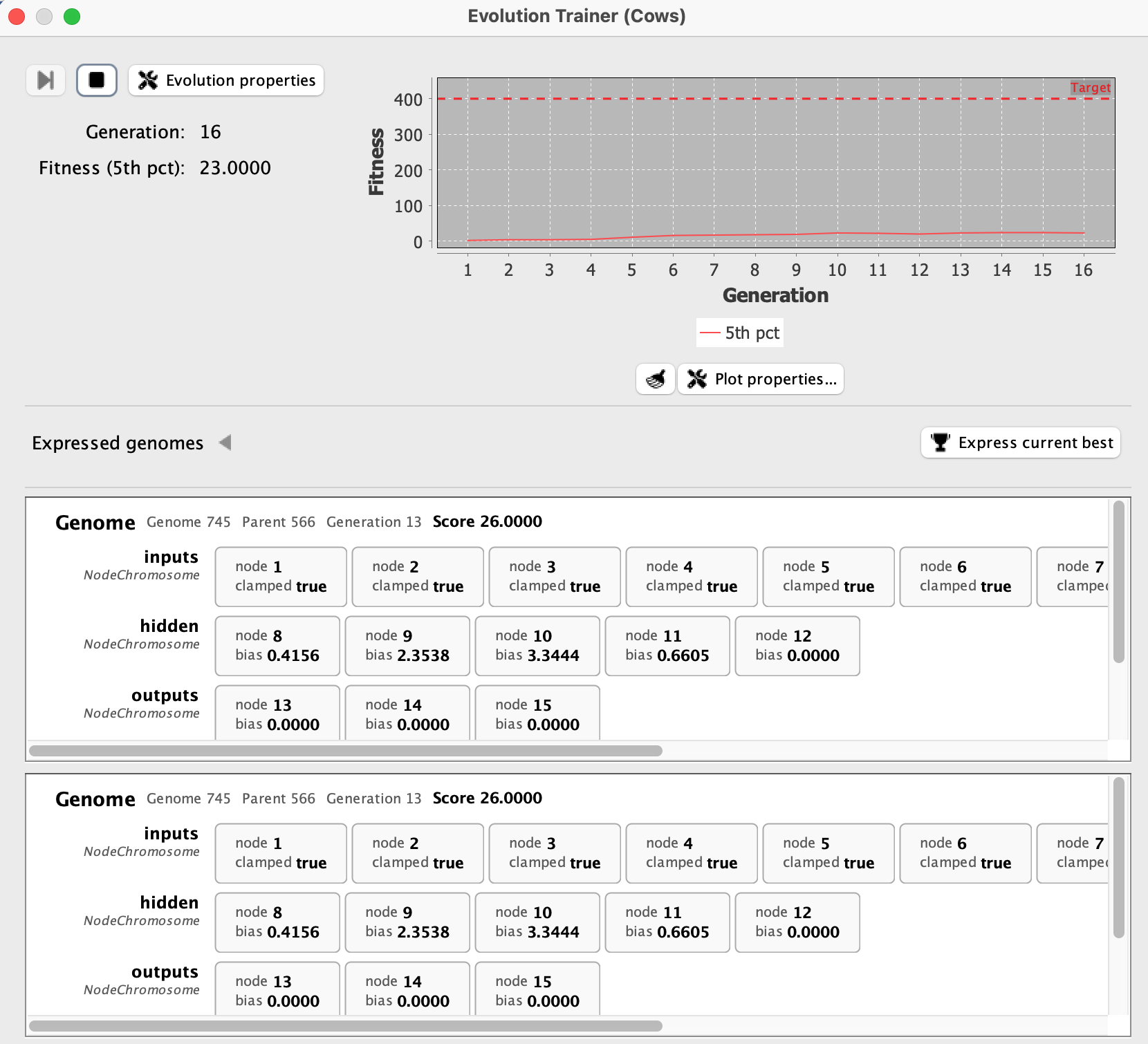Click Parent 566 in first genome header
1148x1044 pixels.
coord(279,522)
